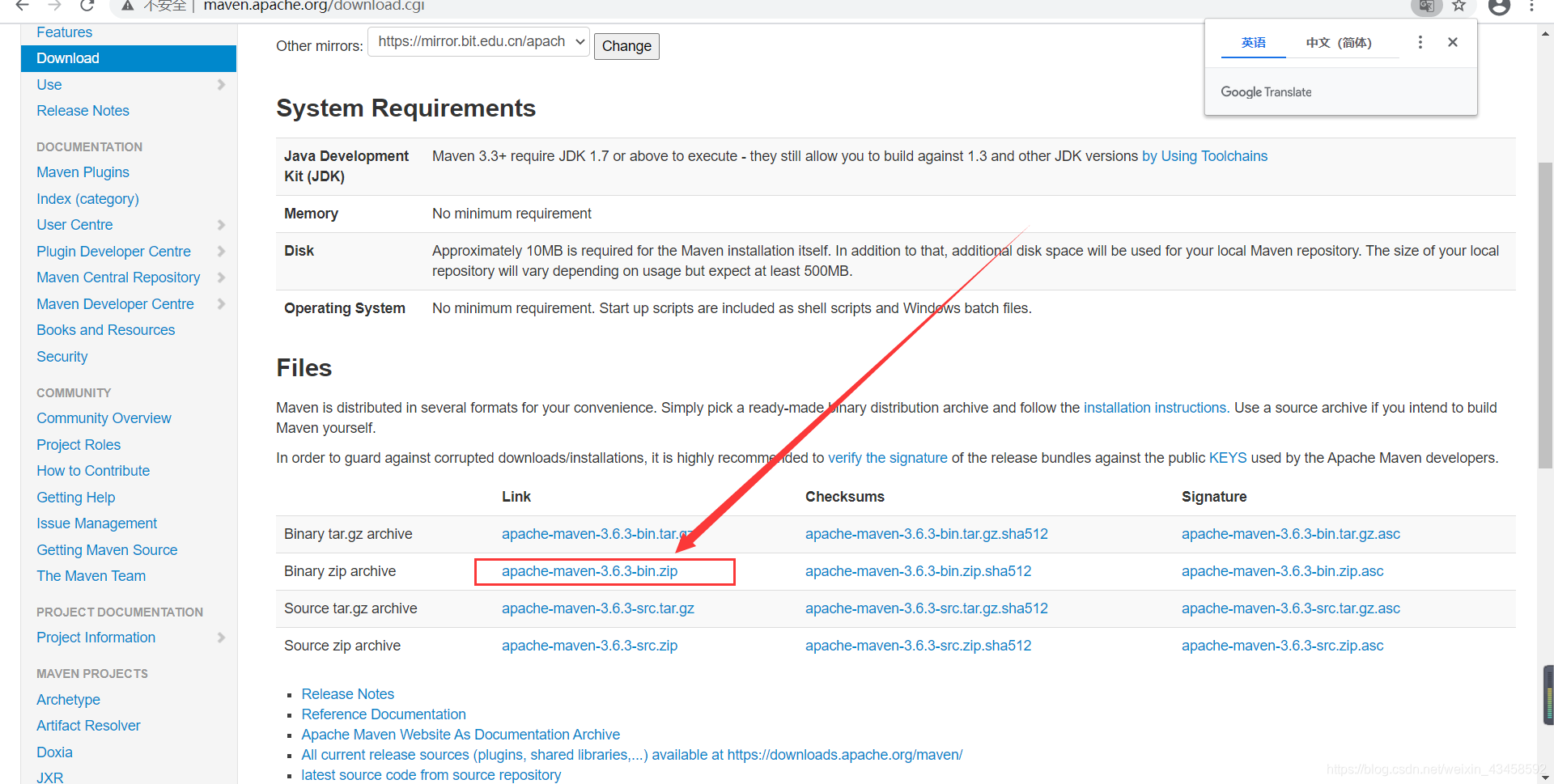Open the installation instructions link

pos(1155,408)
